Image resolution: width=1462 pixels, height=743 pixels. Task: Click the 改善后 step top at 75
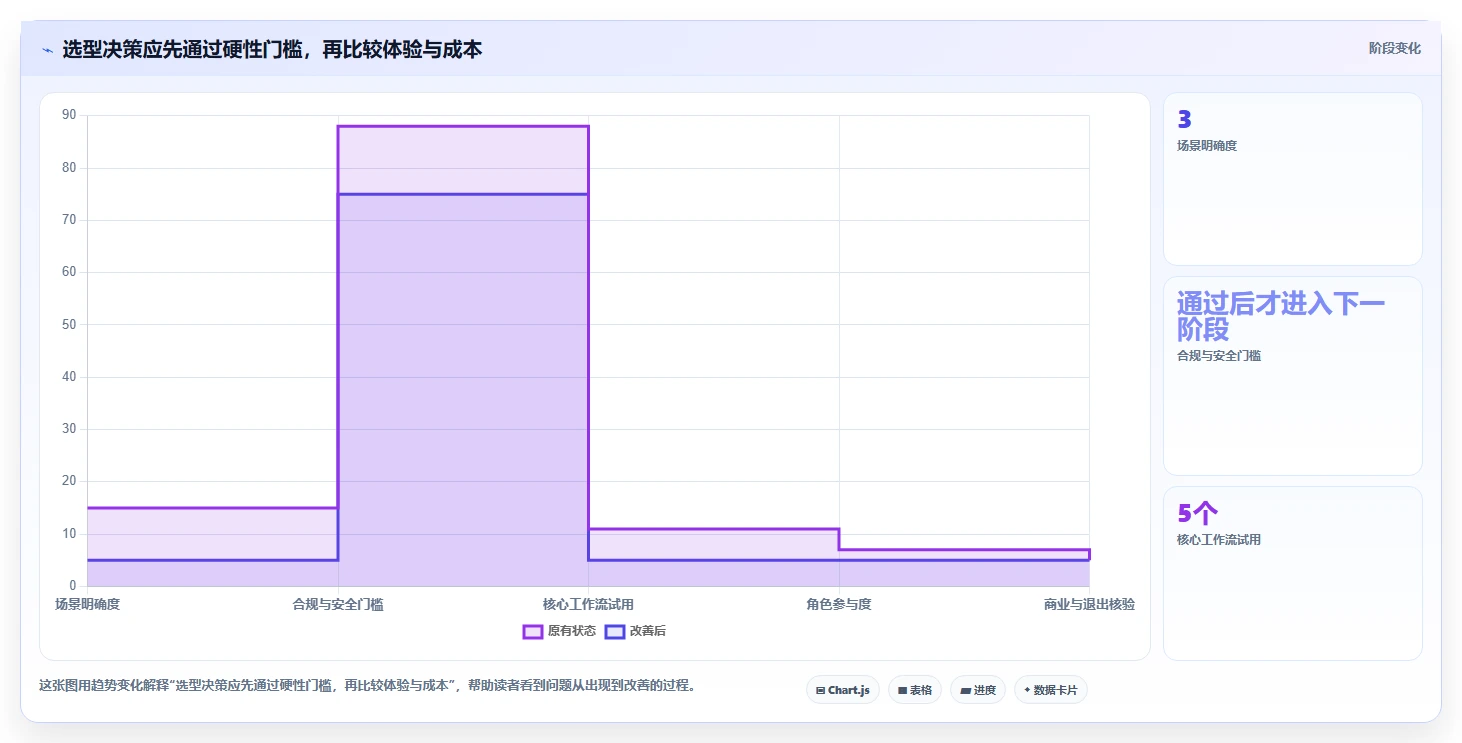pyautogui.click(x=463, y=194)
